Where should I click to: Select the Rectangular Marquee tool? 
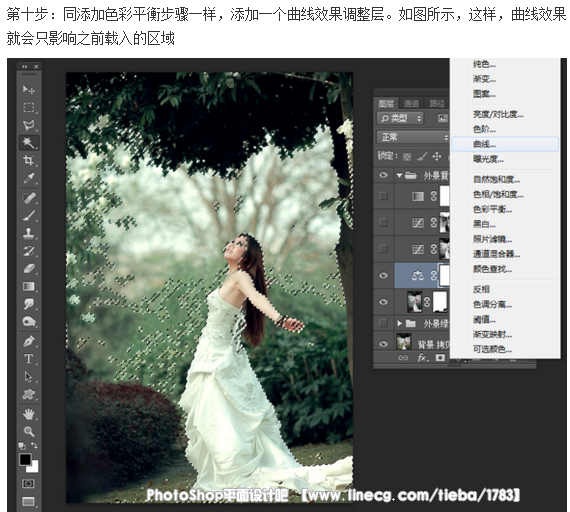[x=28, y=107]
